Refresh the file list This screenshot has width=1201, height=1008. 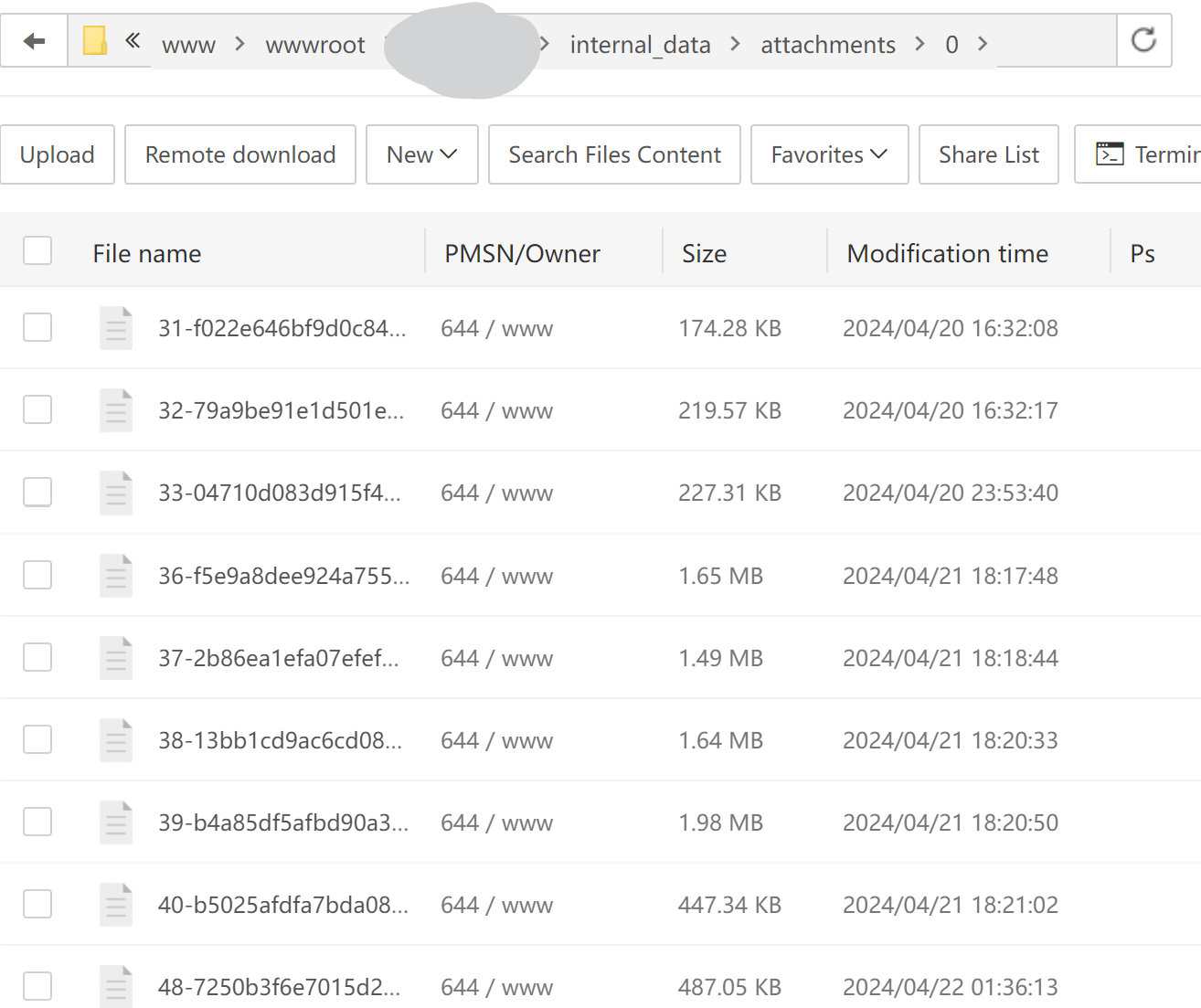(1143, 40)
